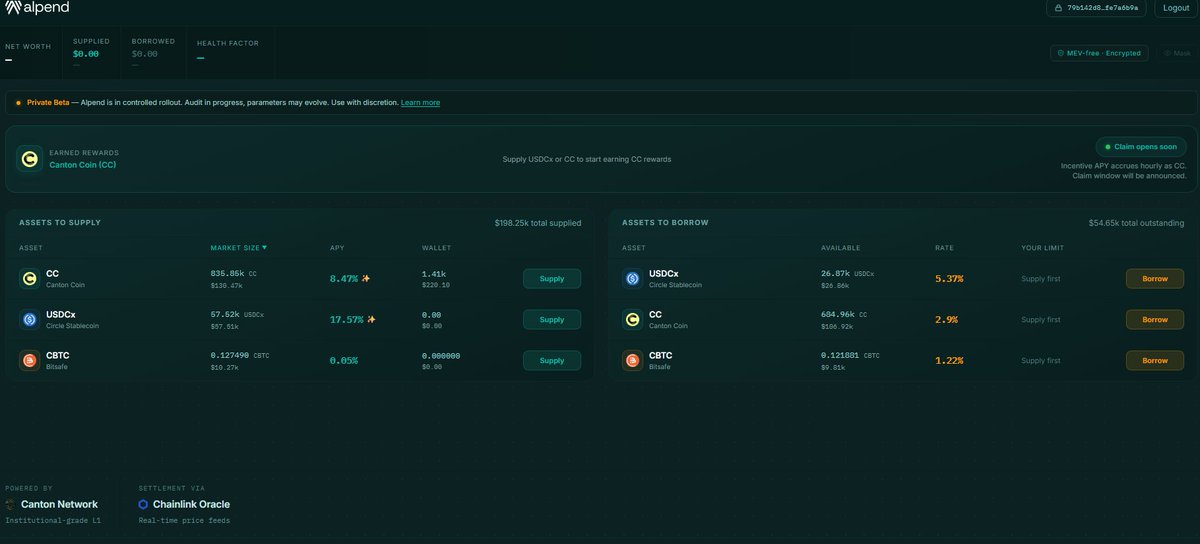Click the 8.47% APY value
Image resolution: width=1200 pixels, height=544 pixels.
coord(344,278)
